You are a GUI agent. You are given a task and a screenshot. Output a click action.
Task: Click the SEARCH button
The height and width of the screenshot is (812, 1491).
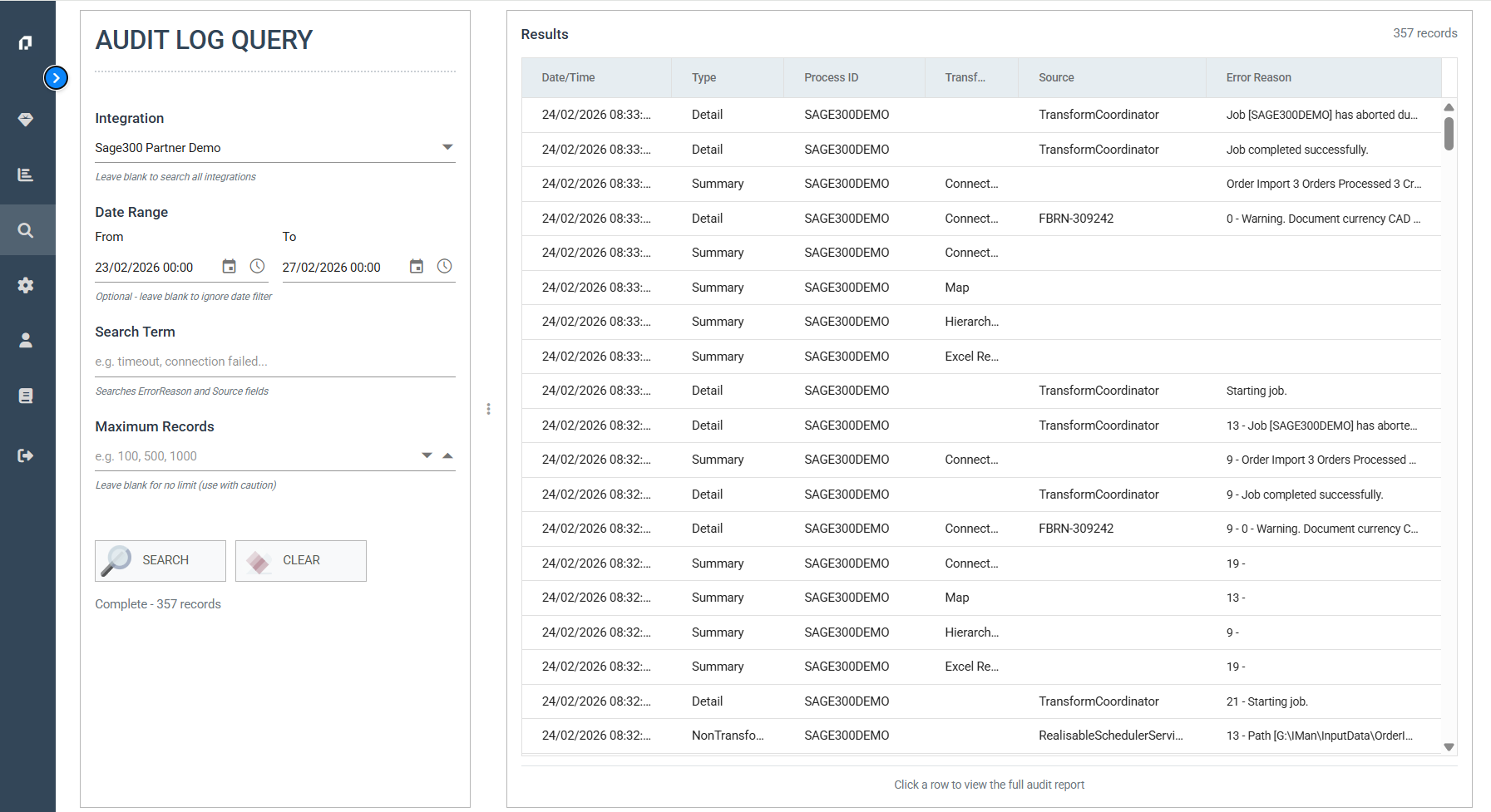coord(160,560)
